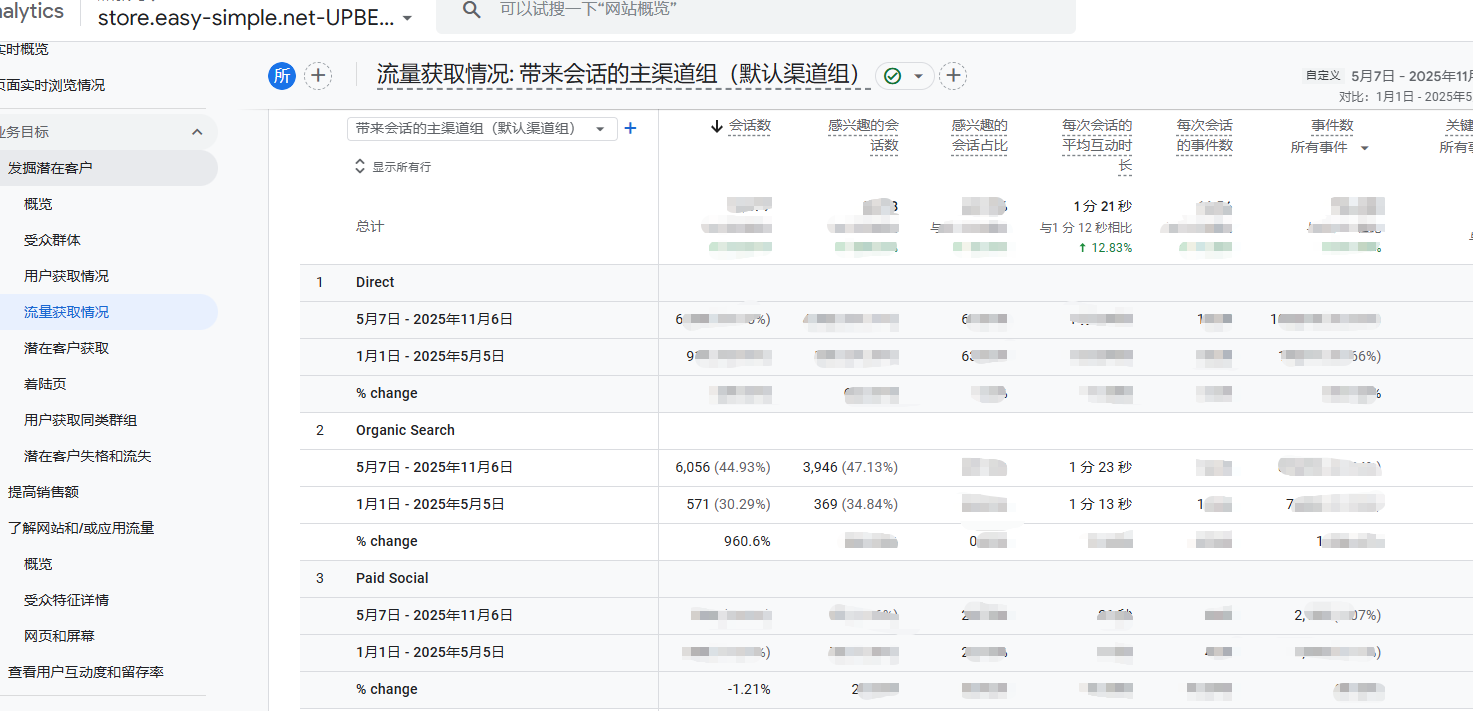The image size is (1473, 711).
Task: Open 用户获取情况 in the sidebar
Action: point(66,276)
